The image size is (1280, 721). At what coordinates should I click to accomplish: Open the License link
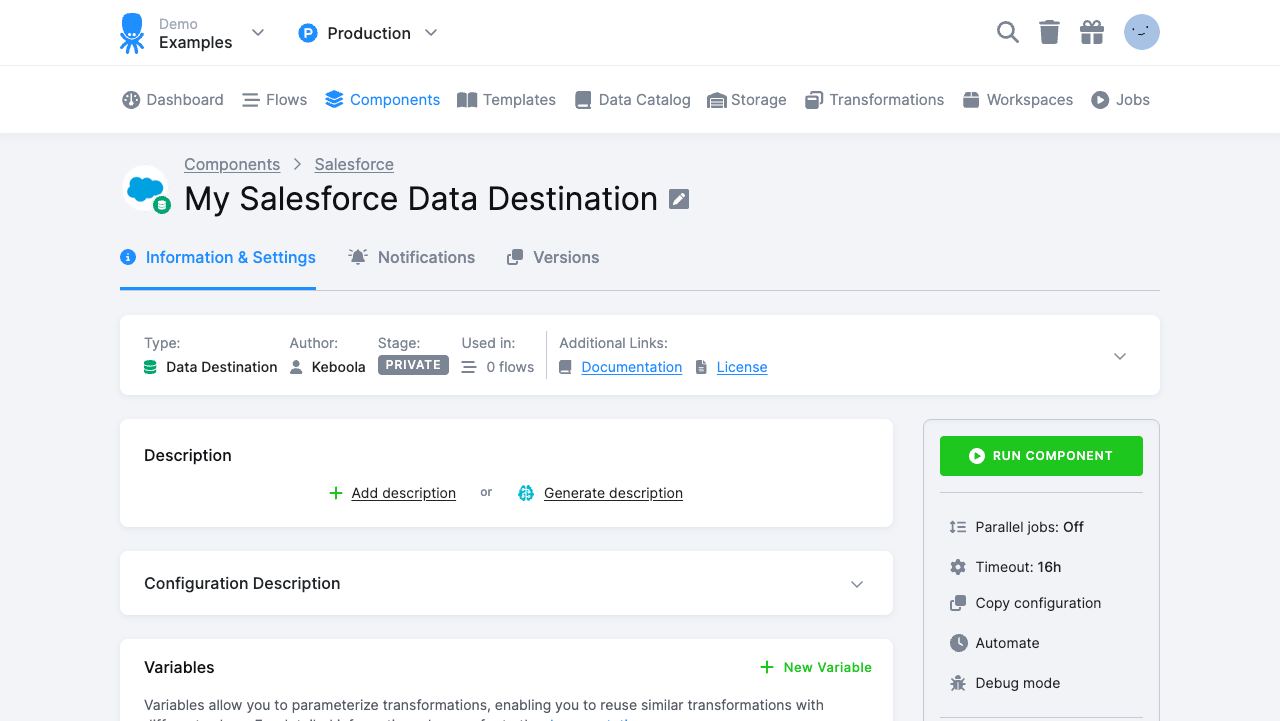[x=742, y=367]
